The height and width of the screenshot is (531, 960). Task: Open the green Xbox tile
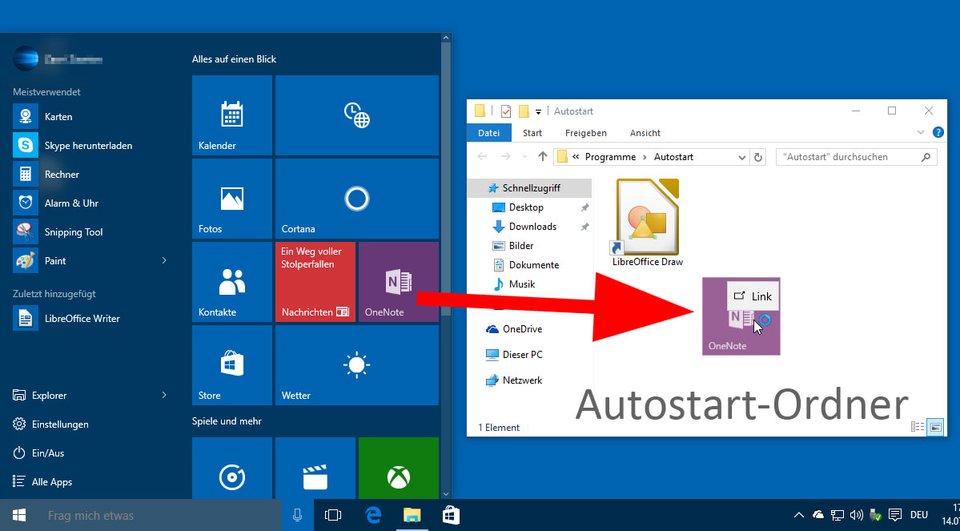(399, 468)
